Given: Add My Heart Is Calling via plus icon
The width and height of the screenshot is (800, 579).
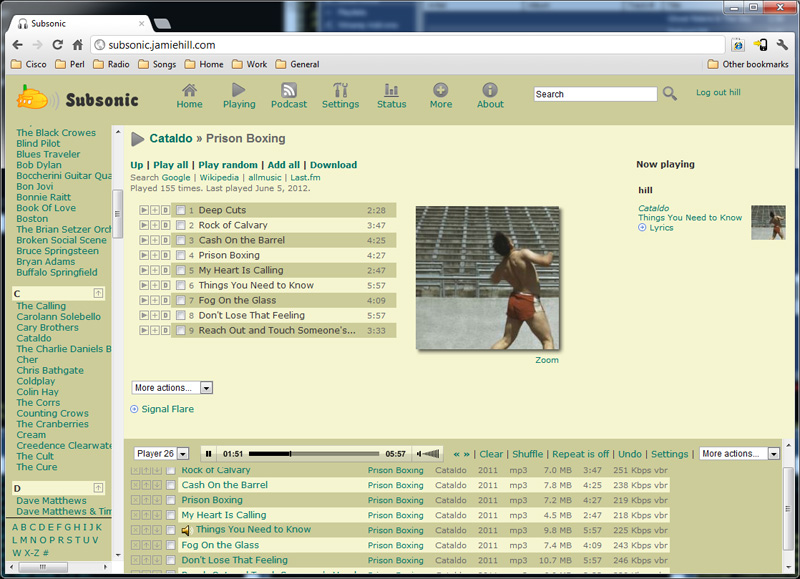Looking at the screenshot, I should pos(155,270).
